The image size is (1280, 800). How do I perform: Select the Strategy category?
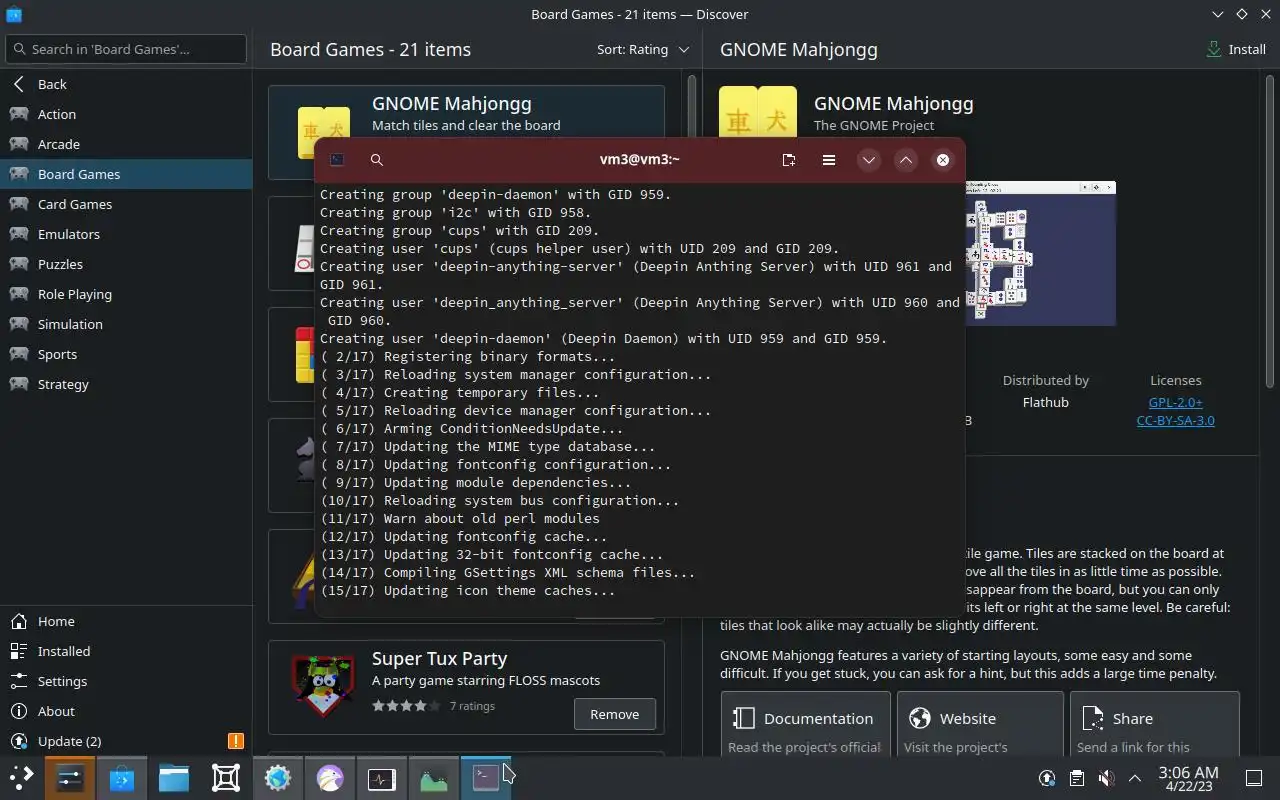(126, 384)
